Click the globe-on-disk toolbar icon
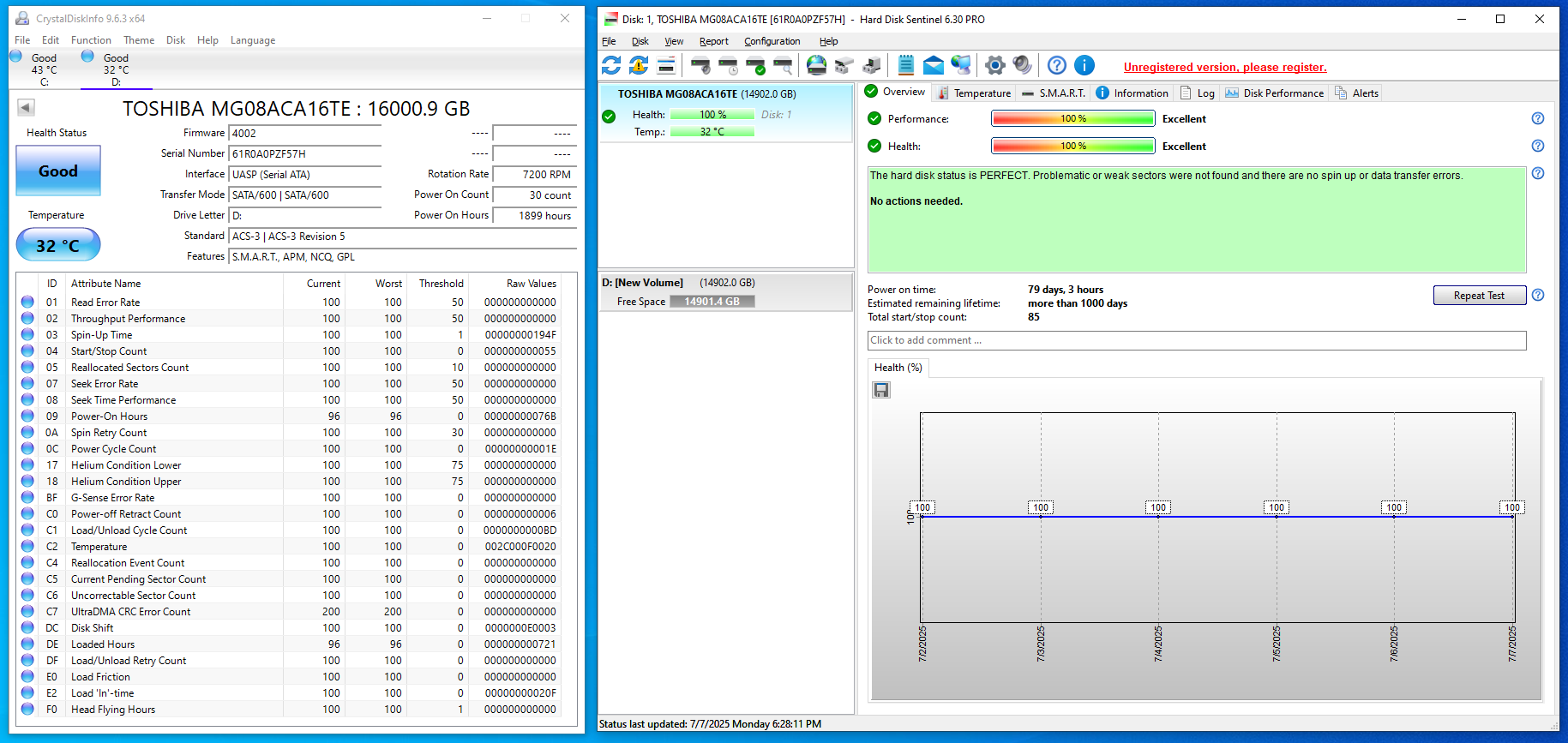 pos(817,65)
